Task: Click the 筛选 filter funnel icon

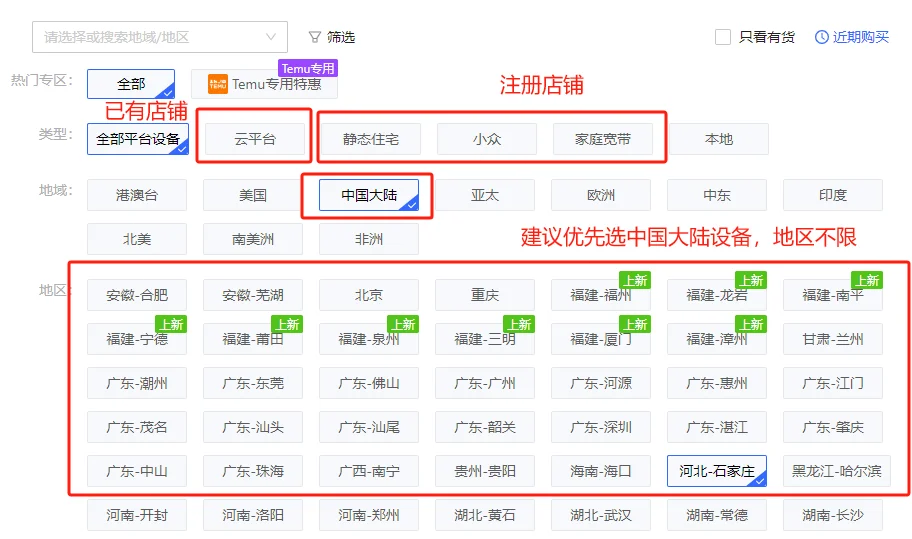Action: click(314, 37)
